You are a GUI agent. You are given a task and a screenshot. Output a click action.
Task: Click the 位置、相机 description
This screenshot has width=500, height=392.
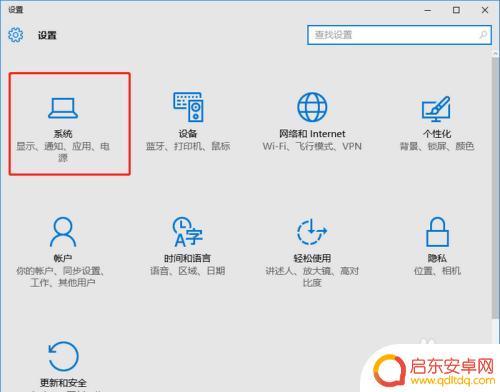[437, 271]
